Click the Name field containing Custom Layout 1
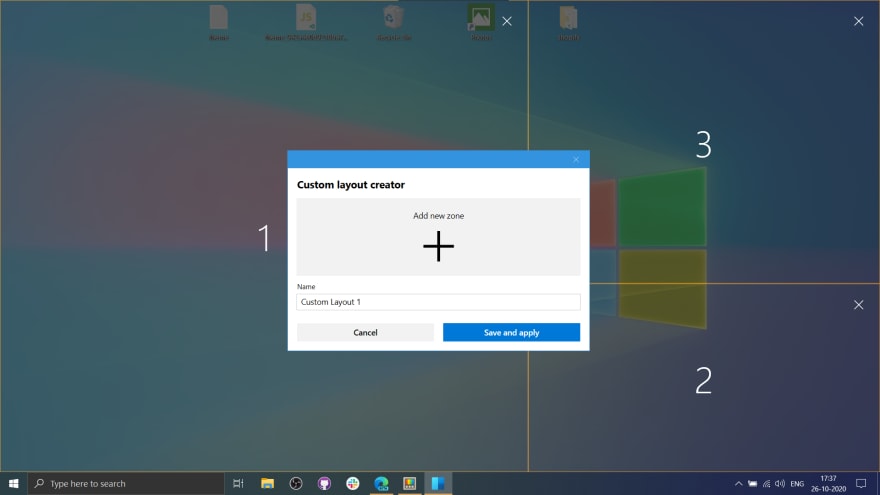This screenshot has height=495, width=880. point(438,302)
